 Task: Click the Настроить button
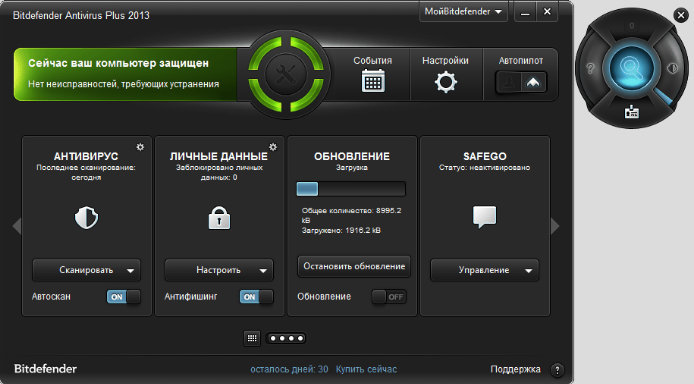(219, 270)
